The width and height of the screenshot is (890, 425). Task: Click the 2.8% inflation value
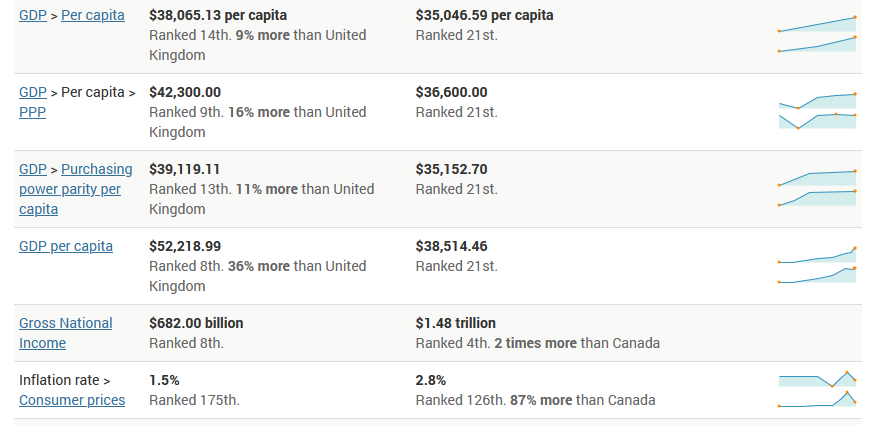coord(431,380)
